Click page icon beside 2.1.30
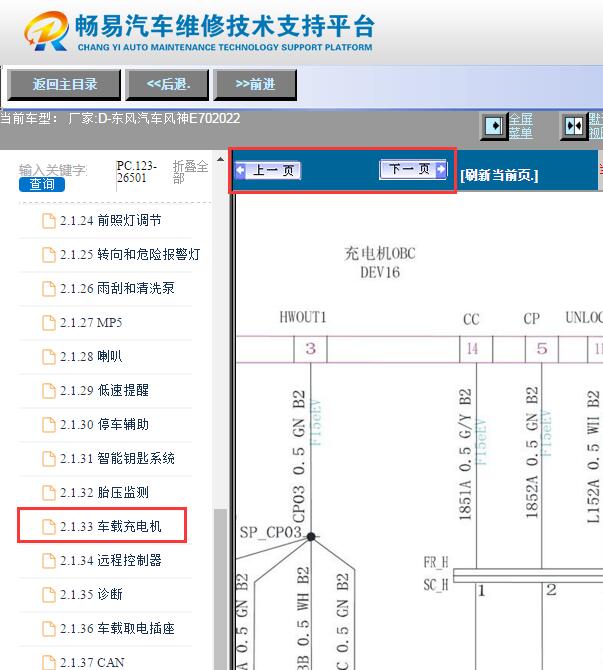This screenshot has width=603, height=670. click(x=49, y=425)
